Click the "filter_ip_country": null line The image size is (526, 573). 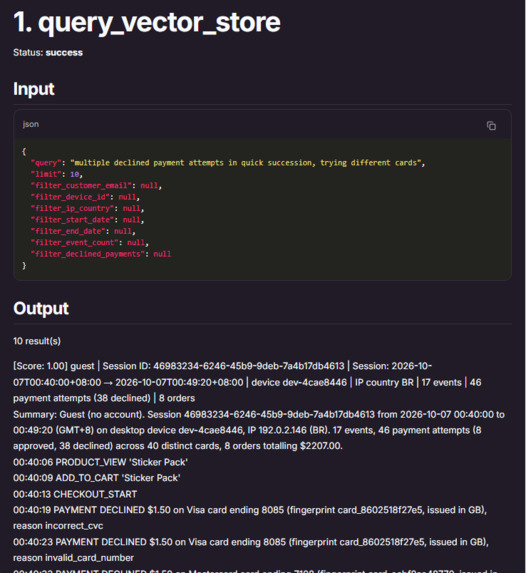point(87,208)
